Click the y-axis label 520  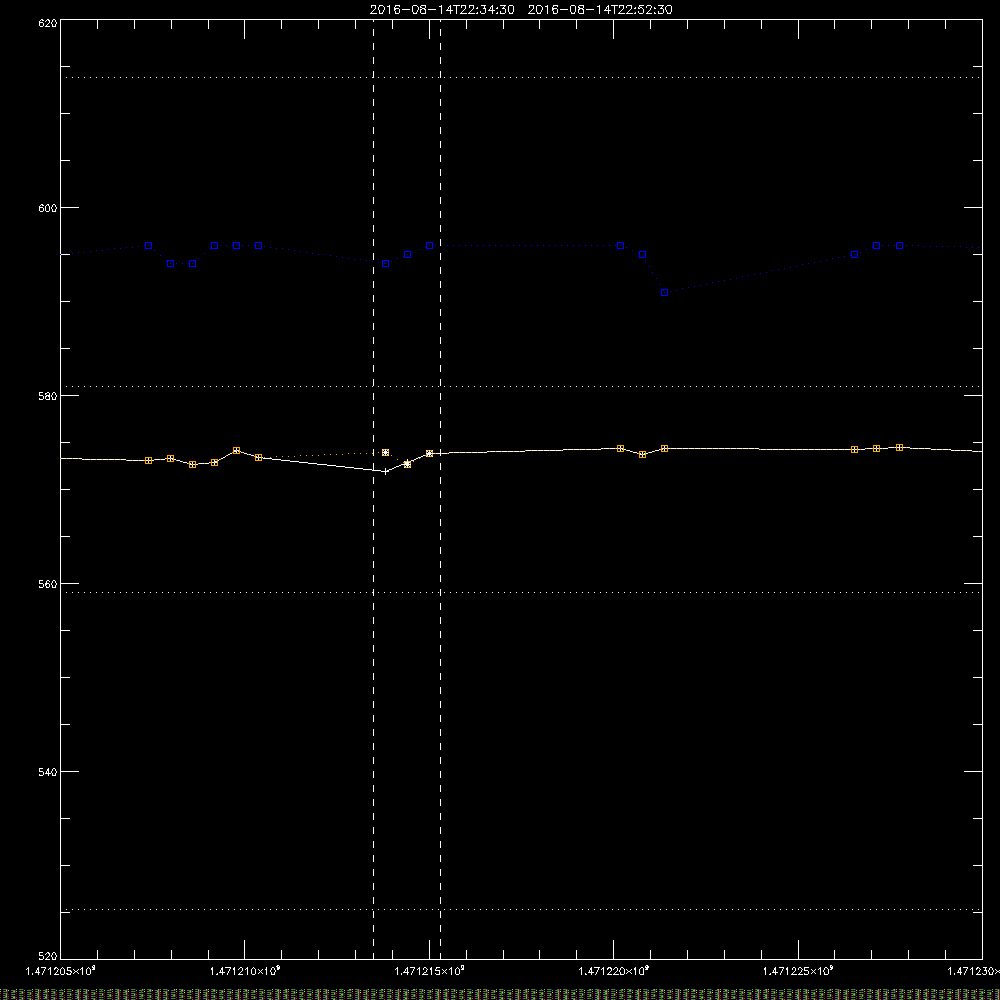pyautogui.click(x=48, y=956)
